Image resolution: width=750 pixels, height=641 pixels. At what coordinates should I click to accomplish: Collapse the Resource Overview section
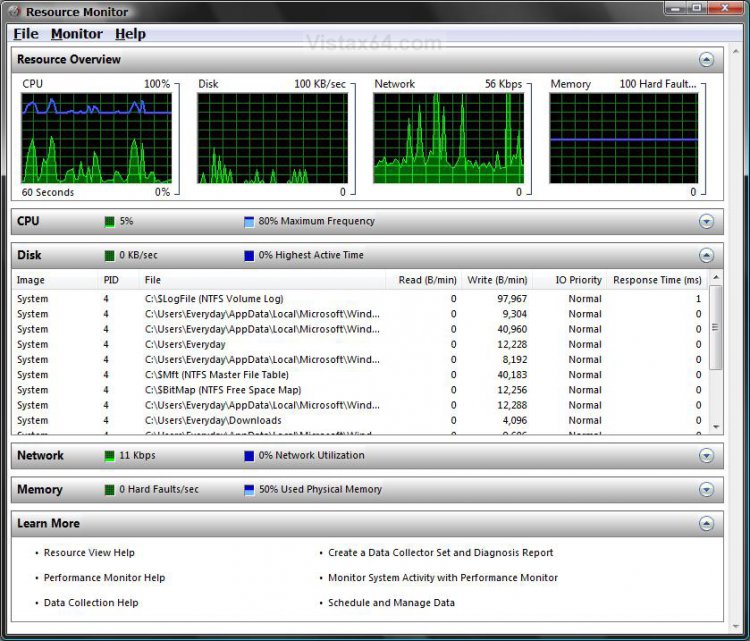click(x=706, y=60)
